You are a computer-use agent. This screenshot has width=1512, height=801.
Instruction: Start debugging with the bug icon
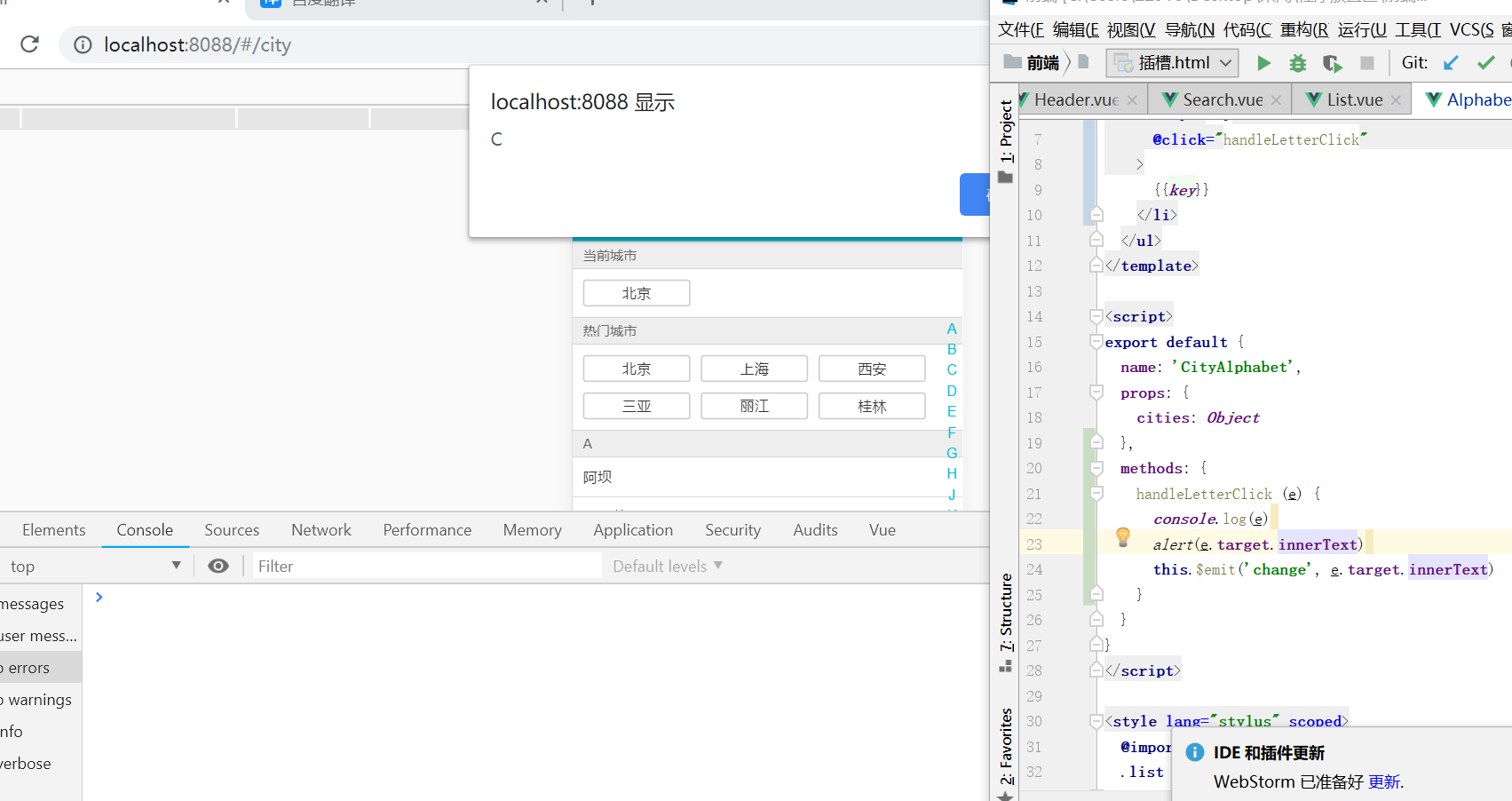[x=1298, y=63]
